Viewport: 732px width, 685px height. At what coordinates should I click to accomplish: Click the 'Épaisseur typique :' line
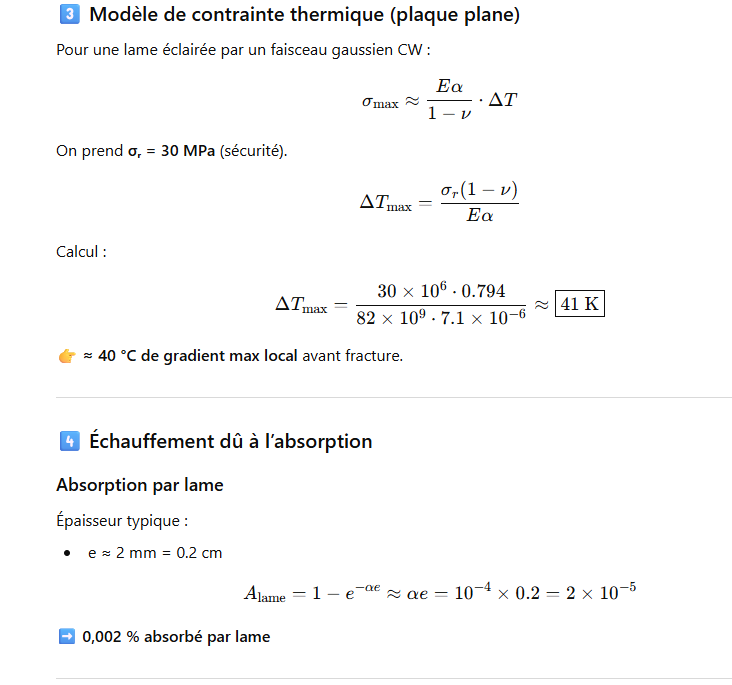point(122,520)
